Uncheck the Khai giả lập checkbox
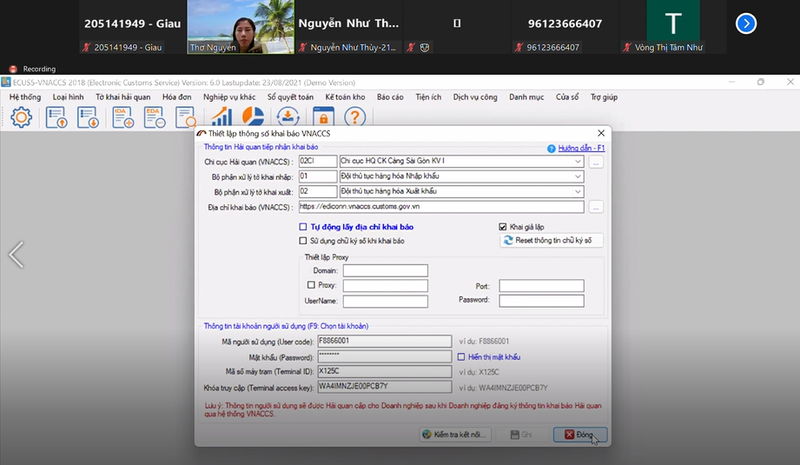800x465 pixels. click(502, 227)
